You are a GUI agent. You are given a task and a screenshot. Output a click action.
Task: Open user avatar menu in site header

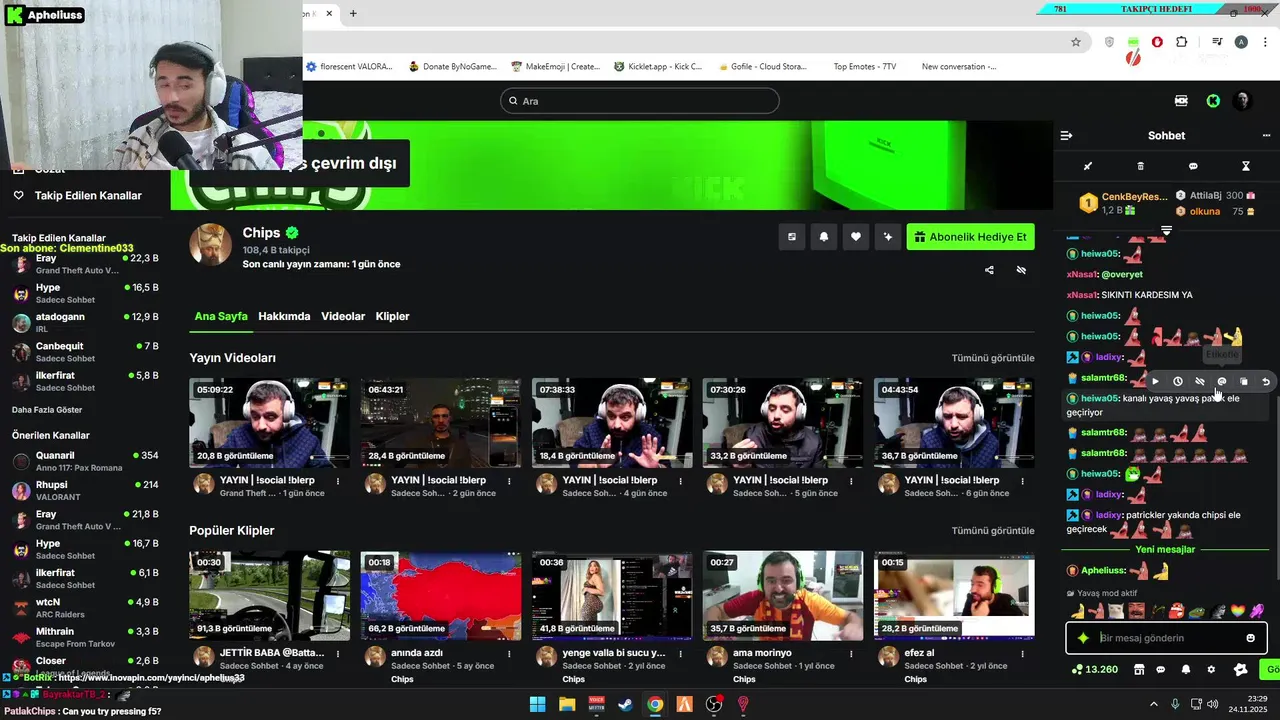(x=1242, y=101)
